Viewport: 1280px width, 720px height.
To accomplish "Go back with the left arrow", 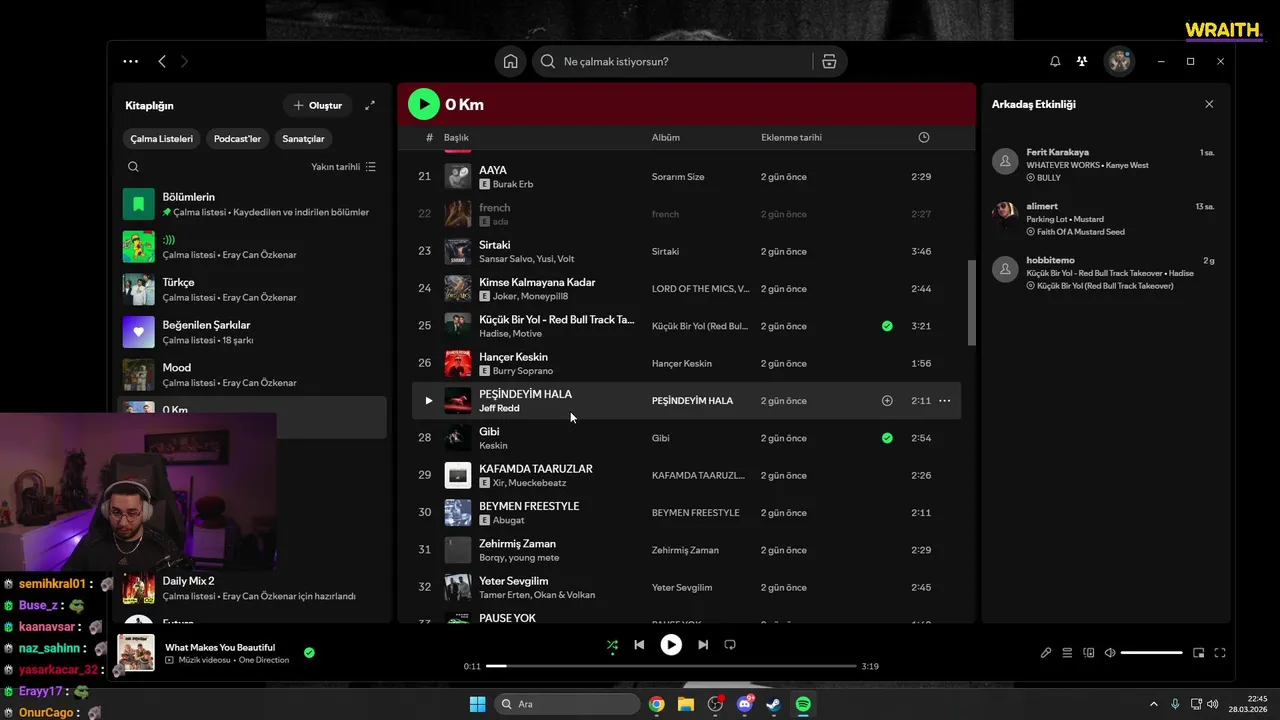I will click(x=162, y=61).
